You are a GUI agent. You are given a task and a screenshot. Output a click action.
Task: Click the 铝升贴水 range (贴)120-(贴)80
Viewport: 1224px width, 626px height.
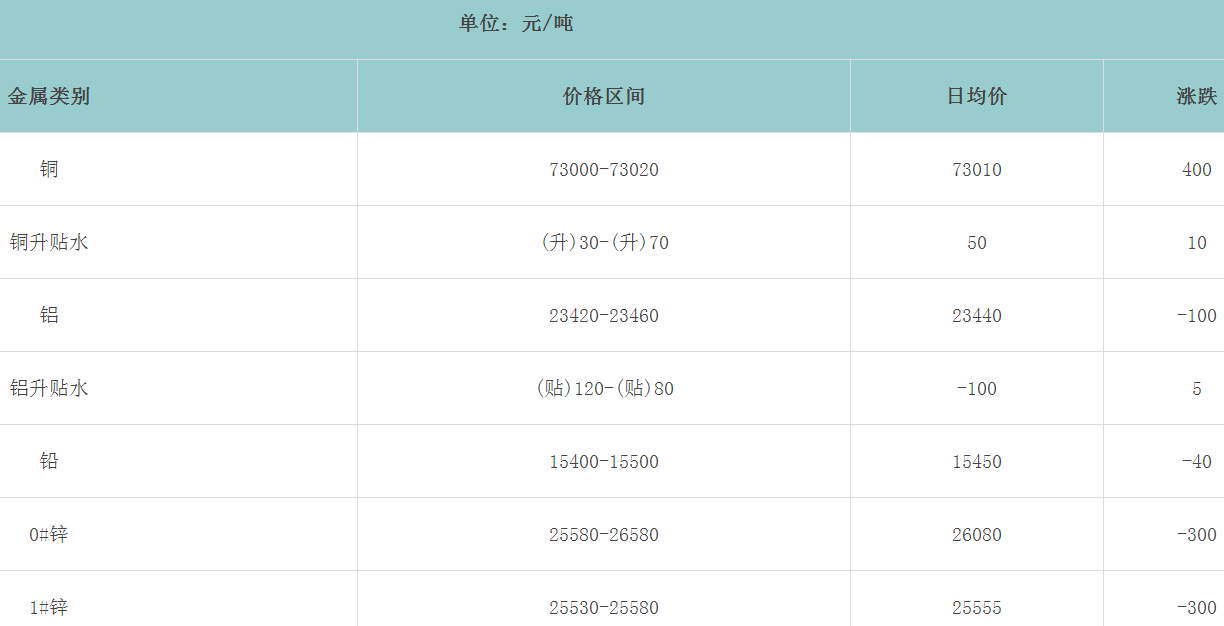point(605,389)
